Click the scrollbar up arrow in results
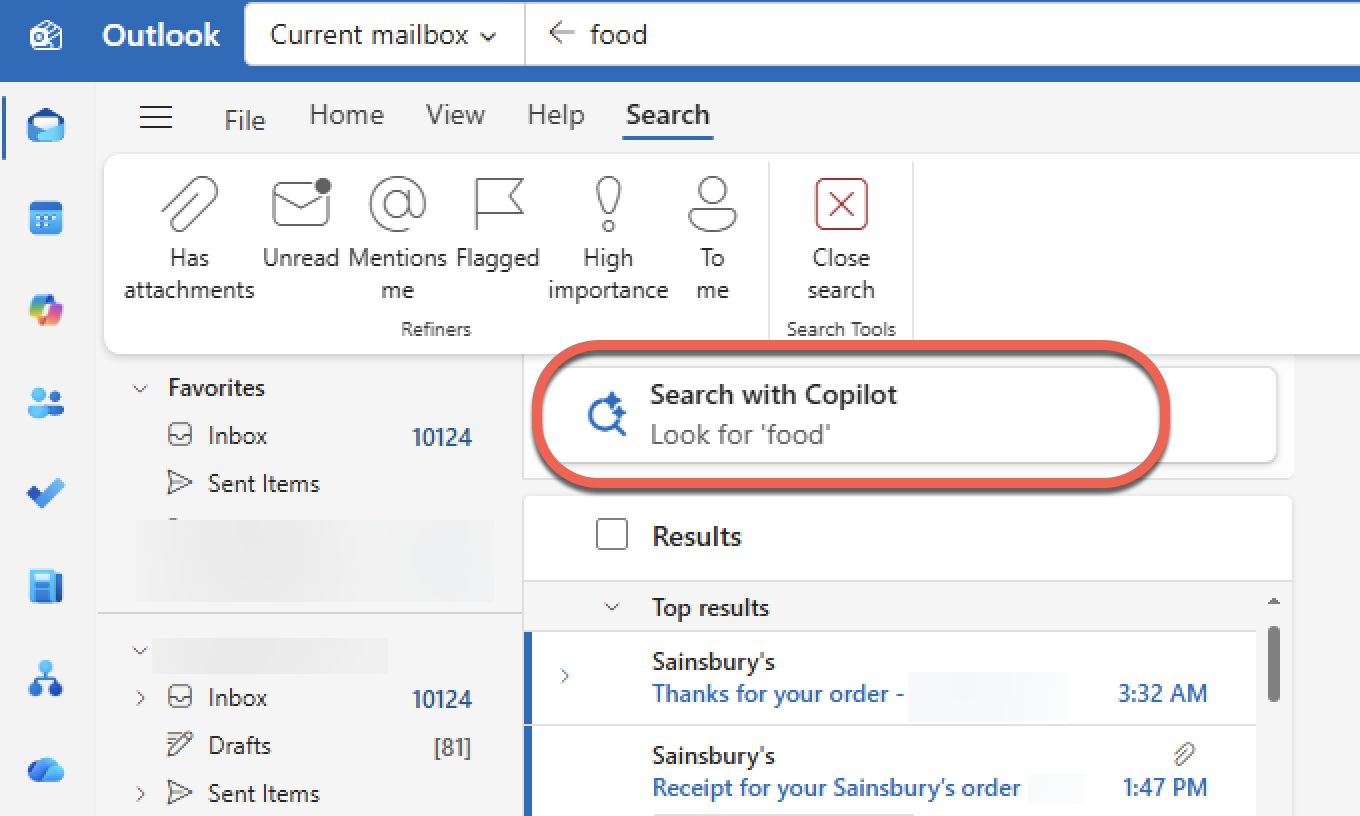This screenshot has width=1360, height=816. click(x=1273, y=602)
